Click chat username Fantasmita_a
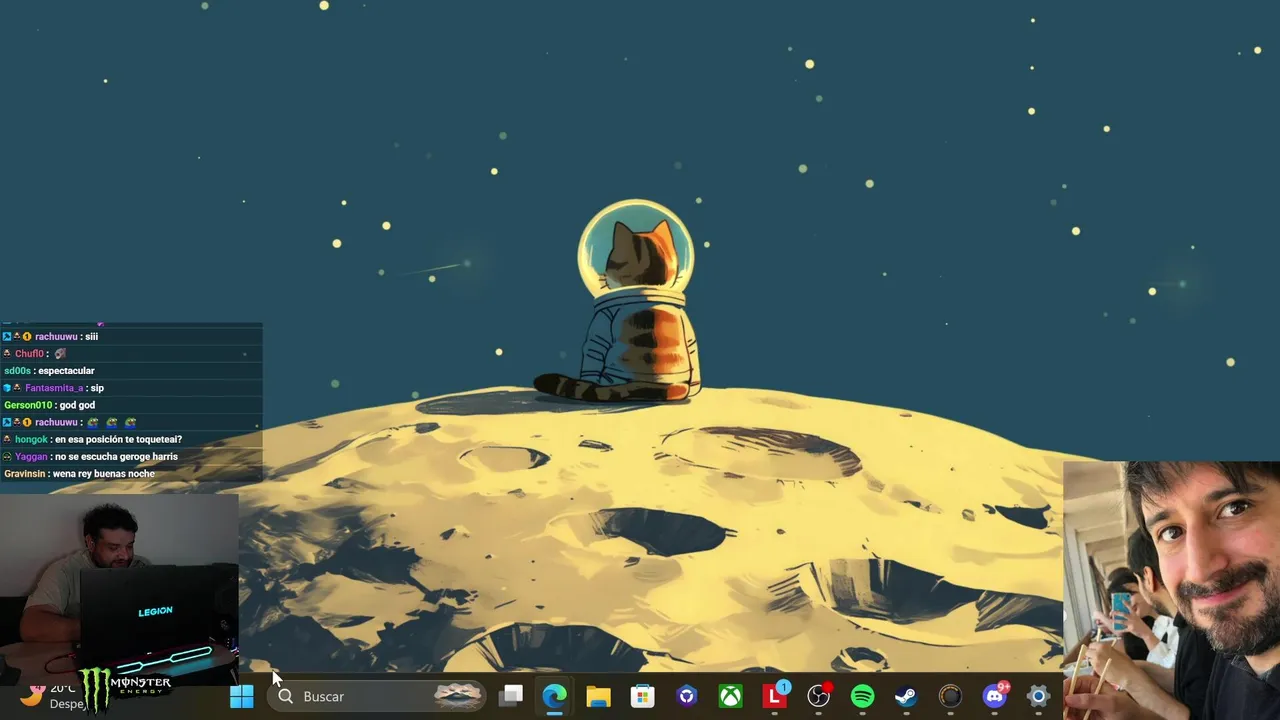 coord(54,388)
